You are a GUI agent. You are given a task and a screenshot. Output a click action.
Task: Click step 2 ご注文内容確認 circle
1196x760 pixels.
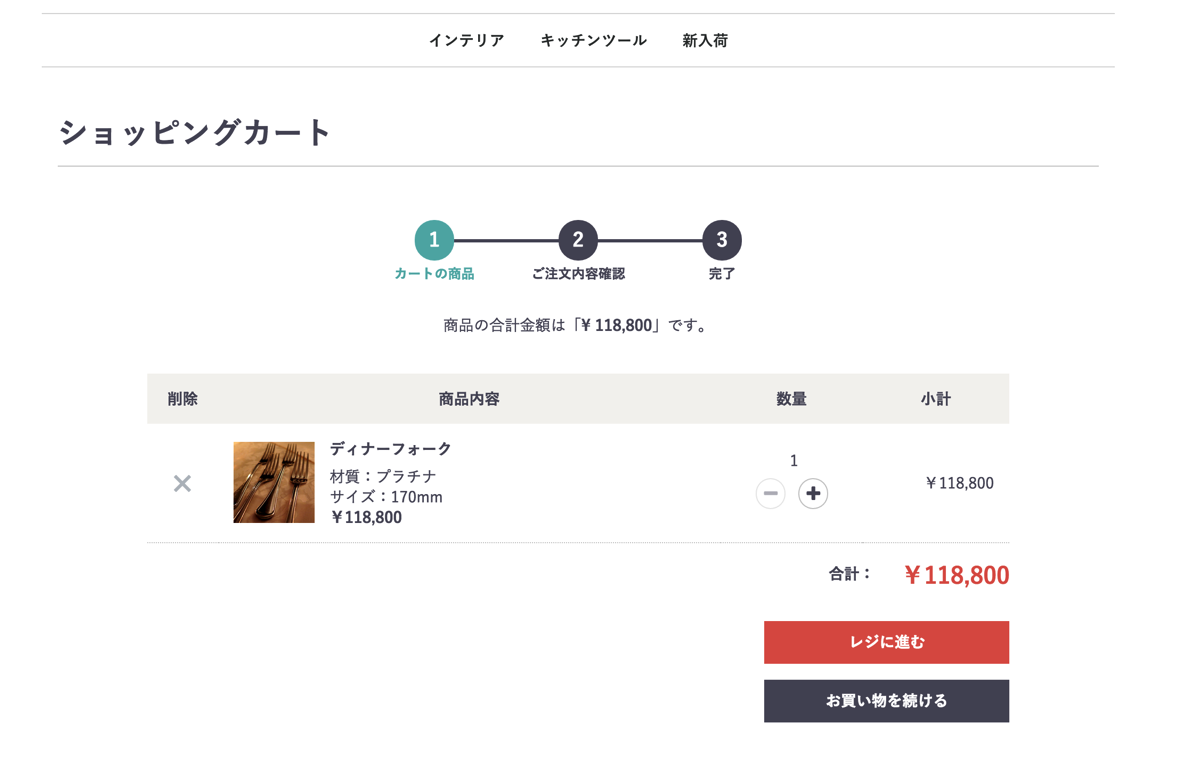coord(578,240)
